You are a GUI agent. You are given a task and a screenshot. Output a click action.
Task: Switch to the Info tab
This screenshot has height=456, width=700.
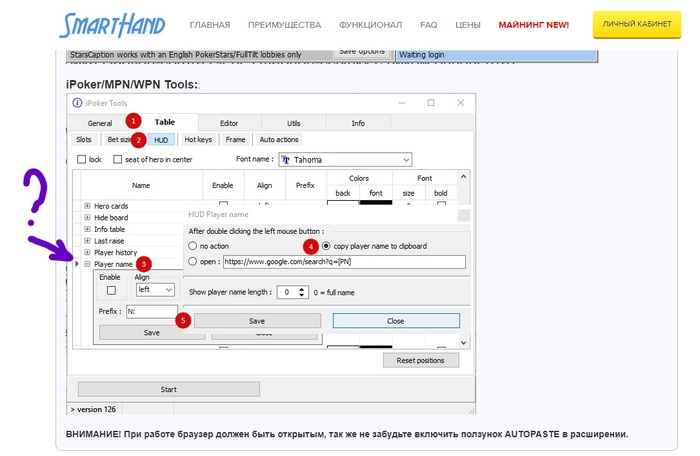[358, 123]
